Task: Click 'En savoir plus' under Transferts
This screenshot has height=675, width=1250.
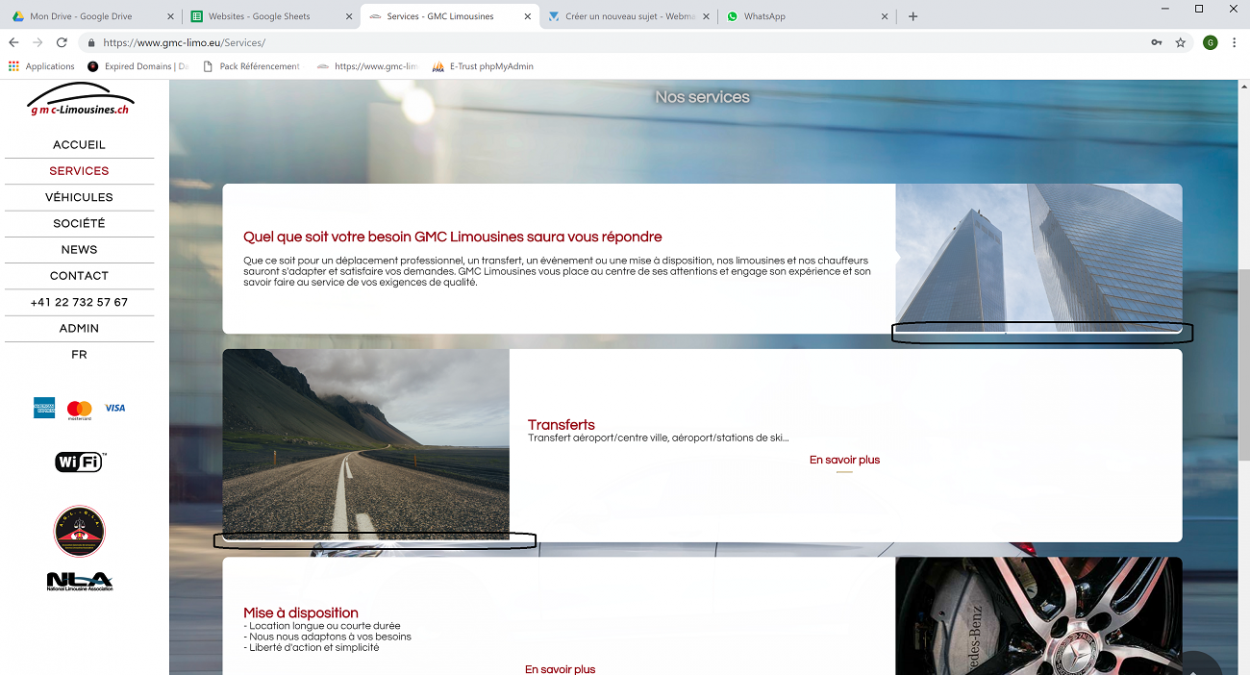Action: [x=845, y=460]
